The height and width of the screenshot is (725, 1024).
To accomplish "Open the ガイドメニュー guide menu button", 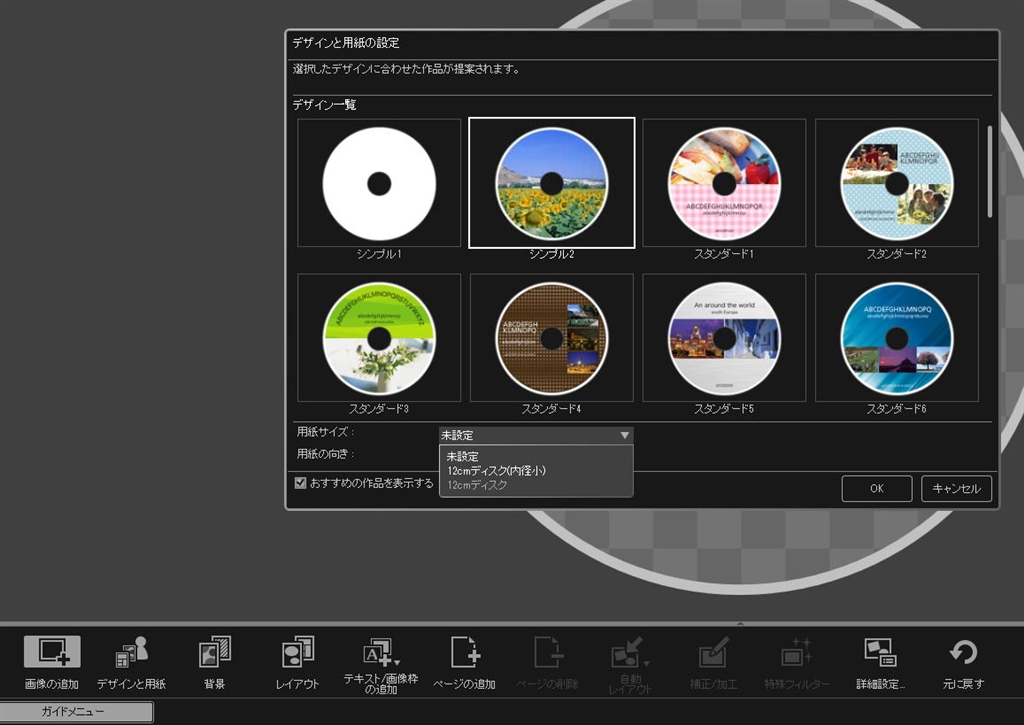I will tap(76, 711).
